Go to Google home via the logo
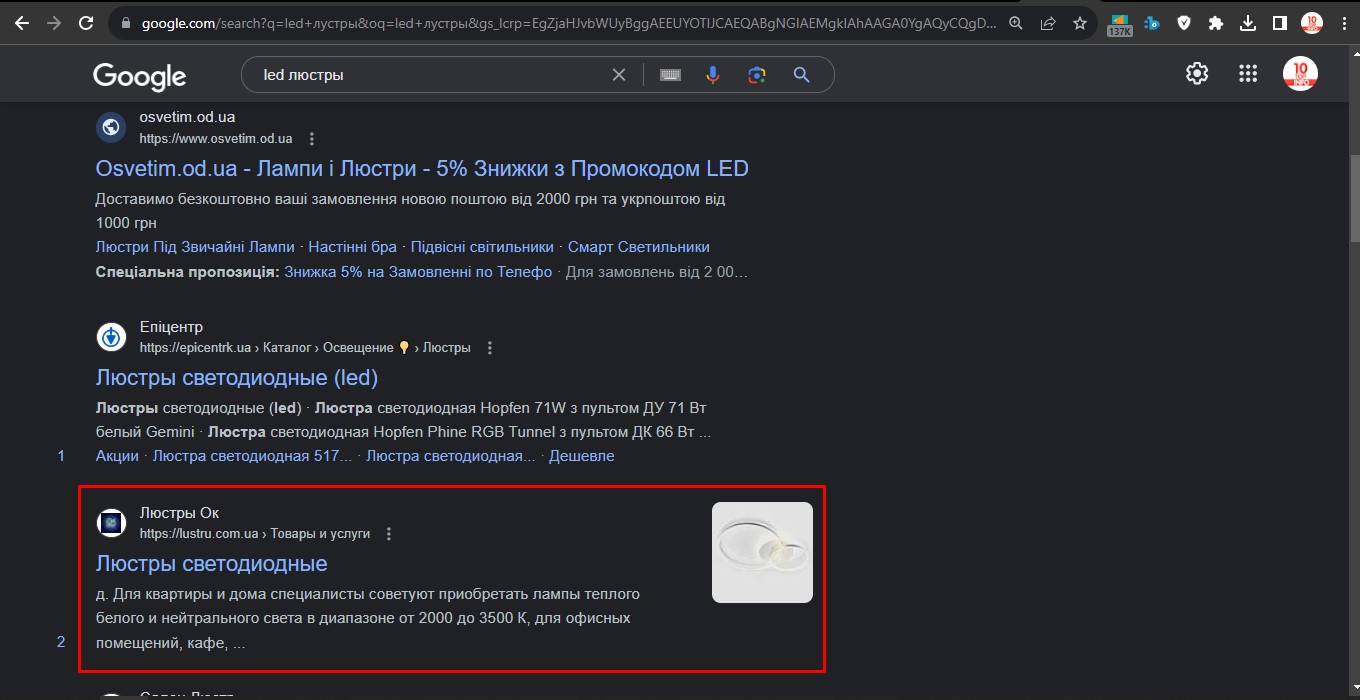The height and width of the screenshot is (700, 1360). point(140,75)
